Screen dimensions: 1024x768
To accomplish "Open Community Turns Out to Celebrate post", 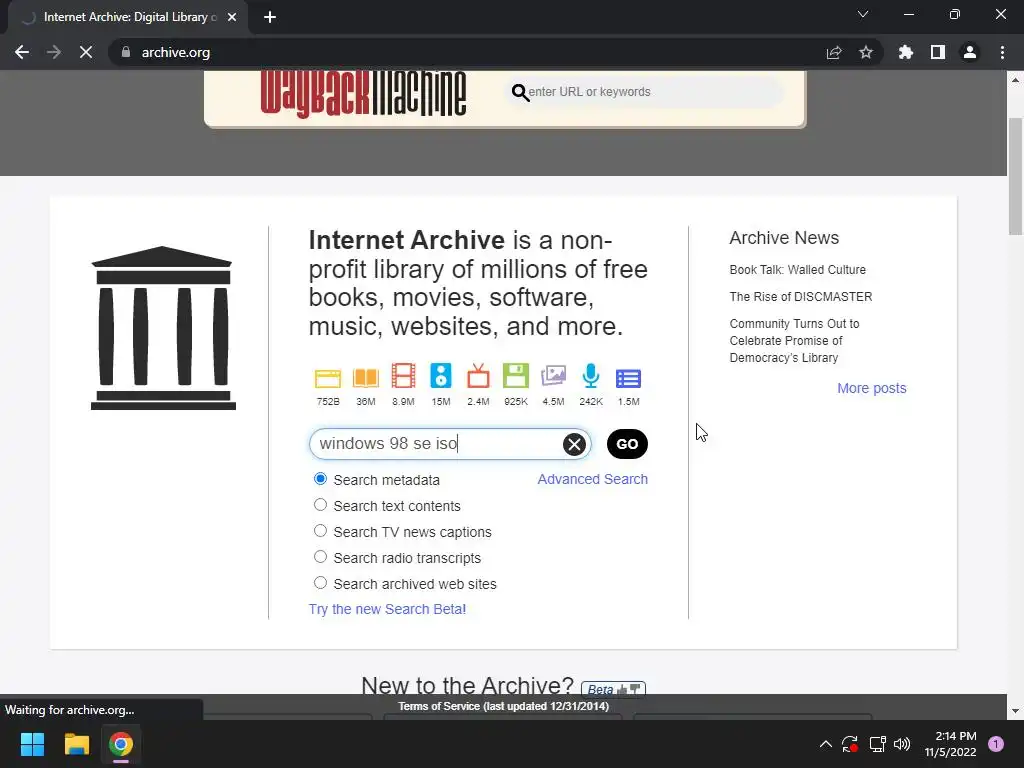I will [x=794, y=340].
